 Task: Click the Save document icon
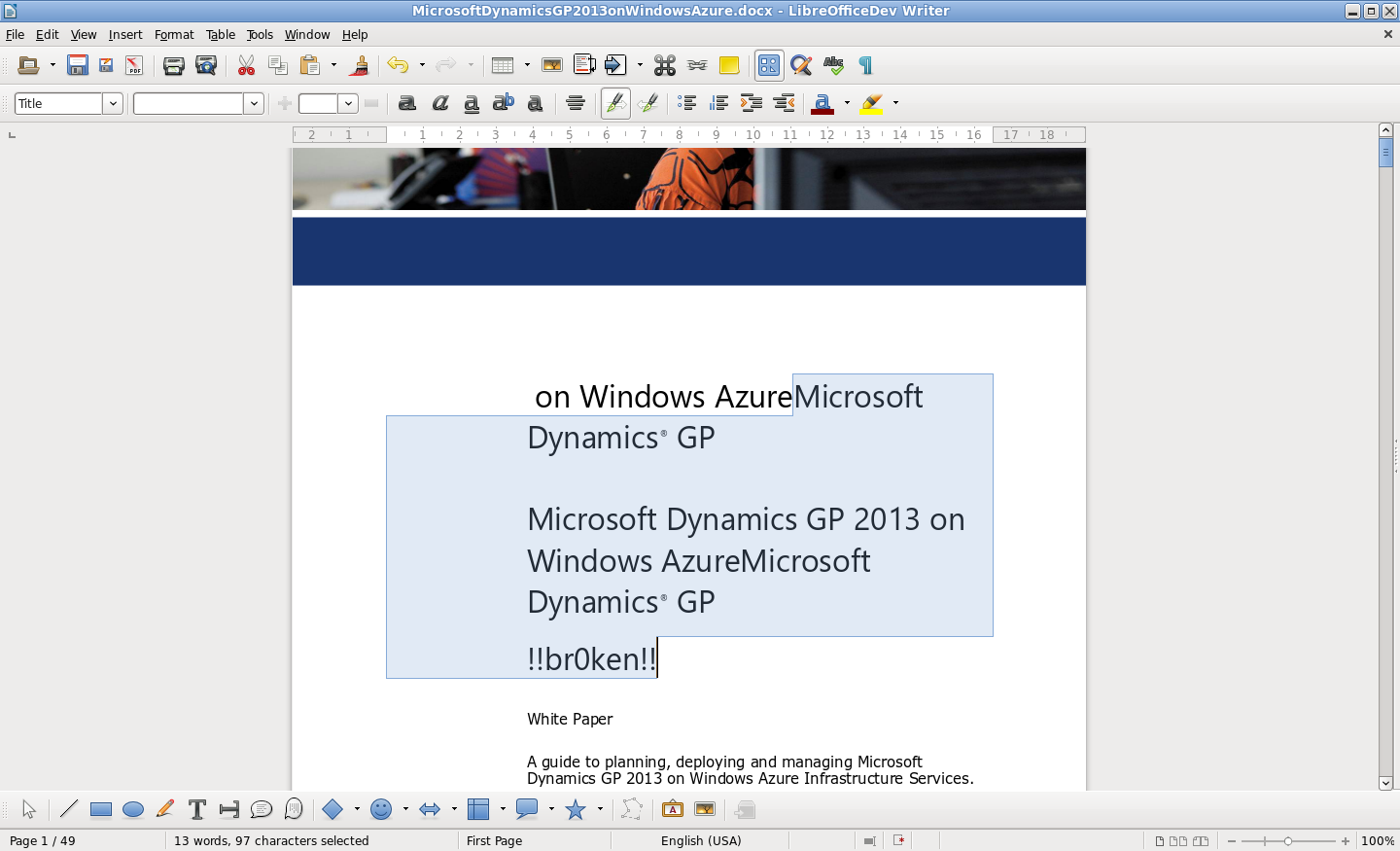click(78, 65)
